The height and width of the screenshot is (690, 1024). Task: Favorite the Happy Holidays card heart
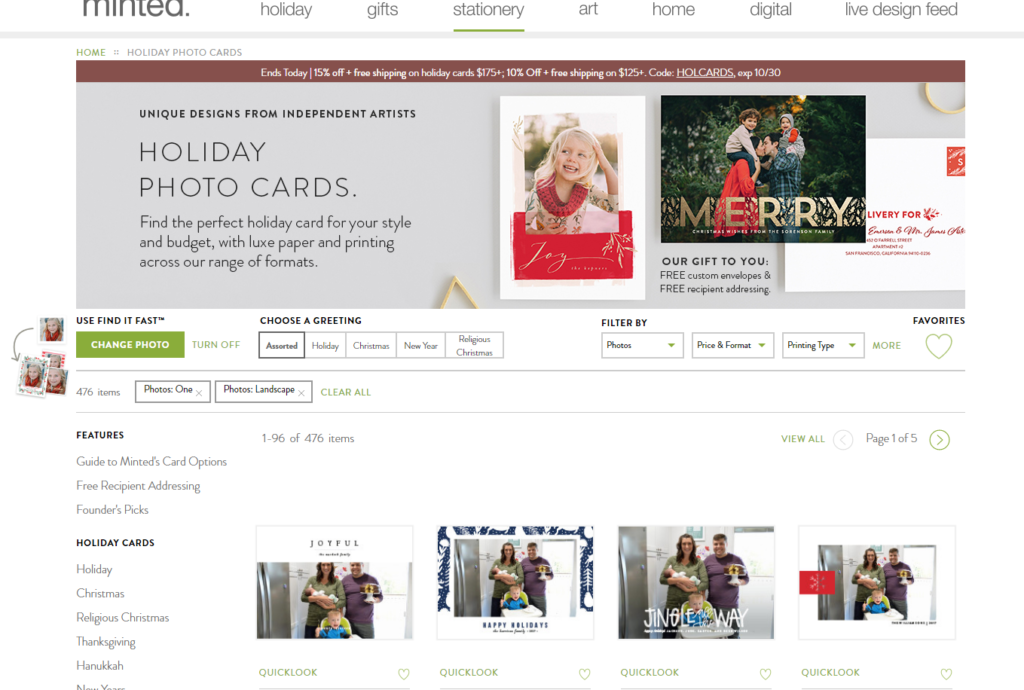click(584, 674)
